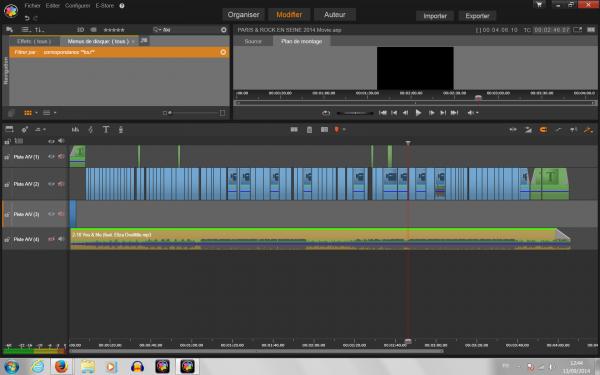Toggle magnet snapping icon in timeline toolbar
This screenshot has height=375, width=600.
click(543, 130)
